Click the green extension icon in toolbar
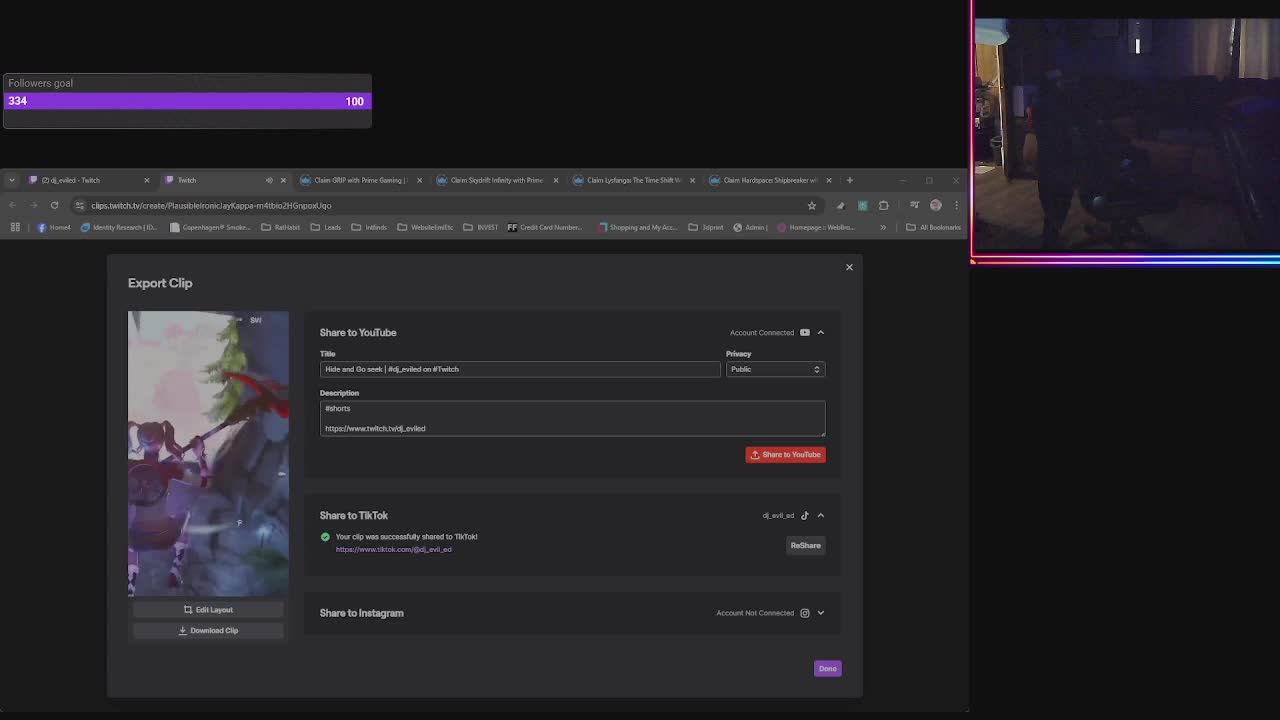This screenshot has width=1280, height=720. pos(863,205)
